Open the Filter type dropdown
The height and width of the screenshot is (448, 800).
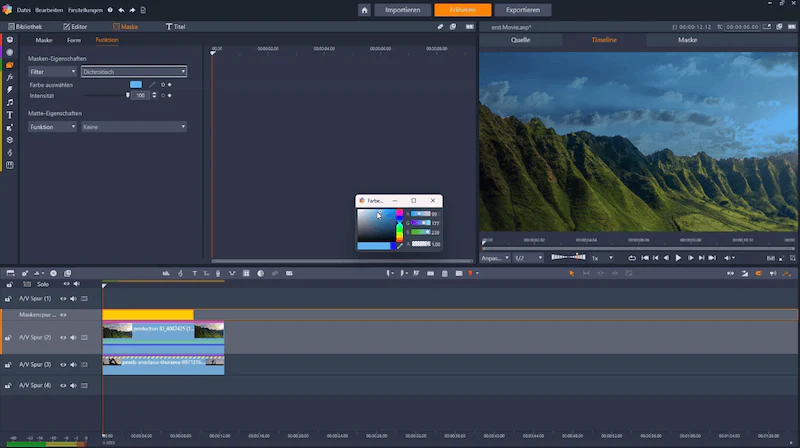[52, 72]
